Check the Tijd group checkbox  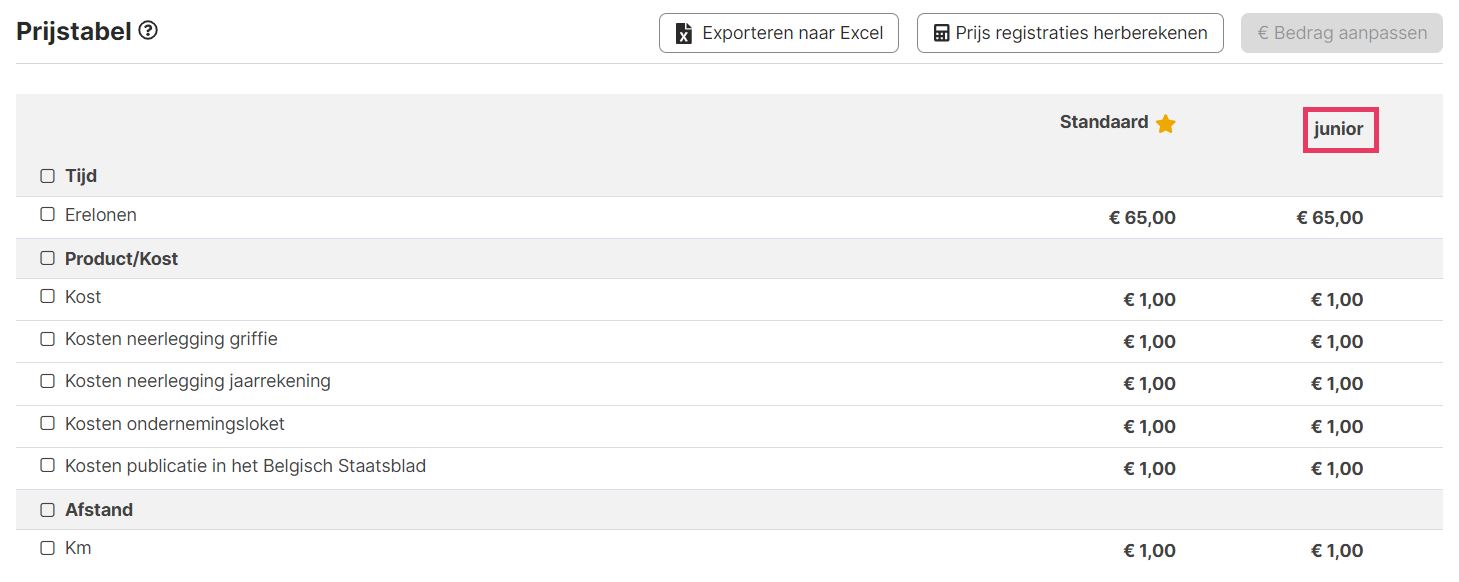tap(47, 176)
